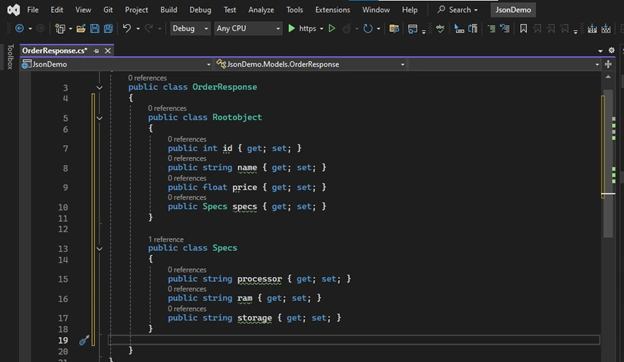Screen dimensions: 624x362
Task: Click the first download-style toolbar icon
Action: (592, 28)
